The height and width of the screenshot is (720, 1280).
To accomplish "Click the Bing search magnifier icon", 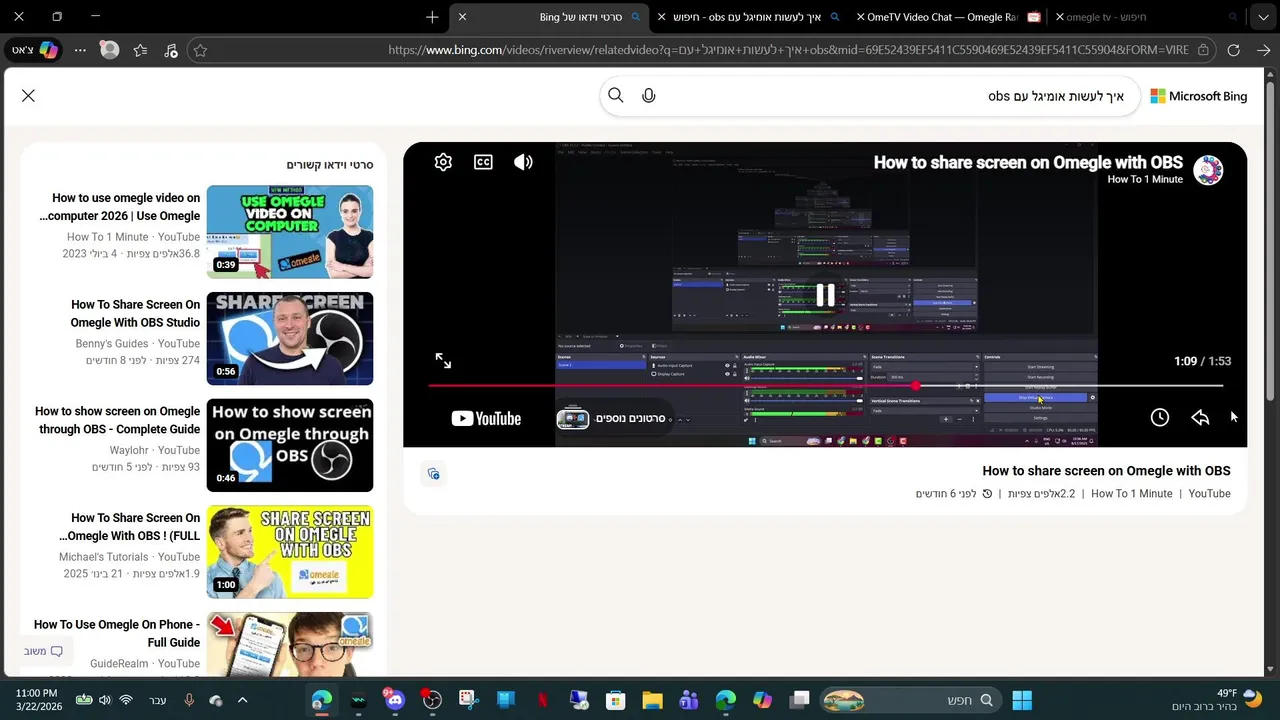I will (616, 96).
